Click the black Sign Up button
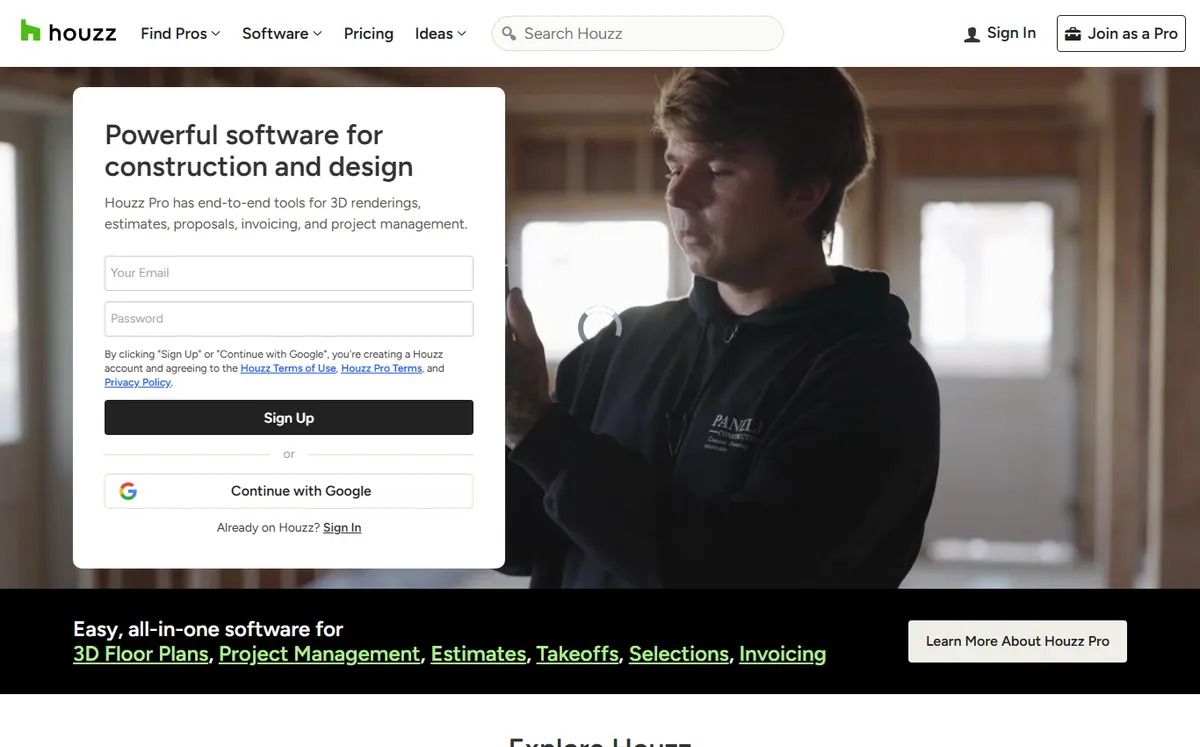 click(x=289, y=418)
